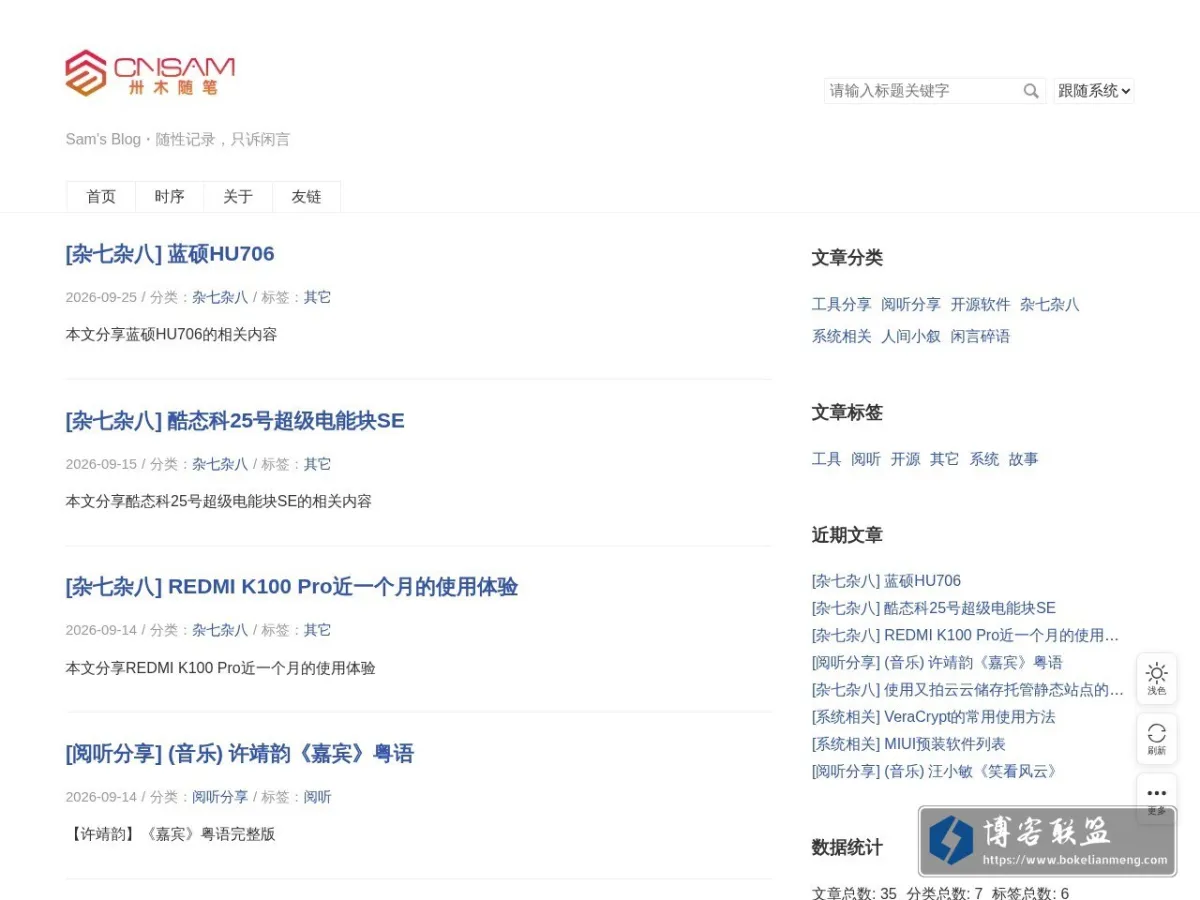Click tag 其它 under the REDMI K100 Pro post

(317, 630)
